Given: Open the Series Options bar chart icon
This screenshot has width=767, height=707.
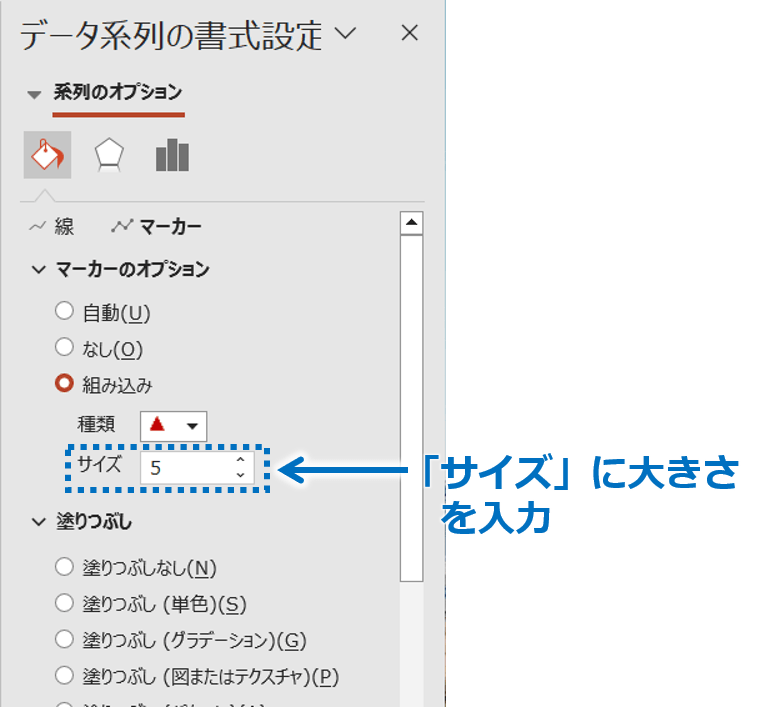Looking at the screenshot, I should coord(172,155).
